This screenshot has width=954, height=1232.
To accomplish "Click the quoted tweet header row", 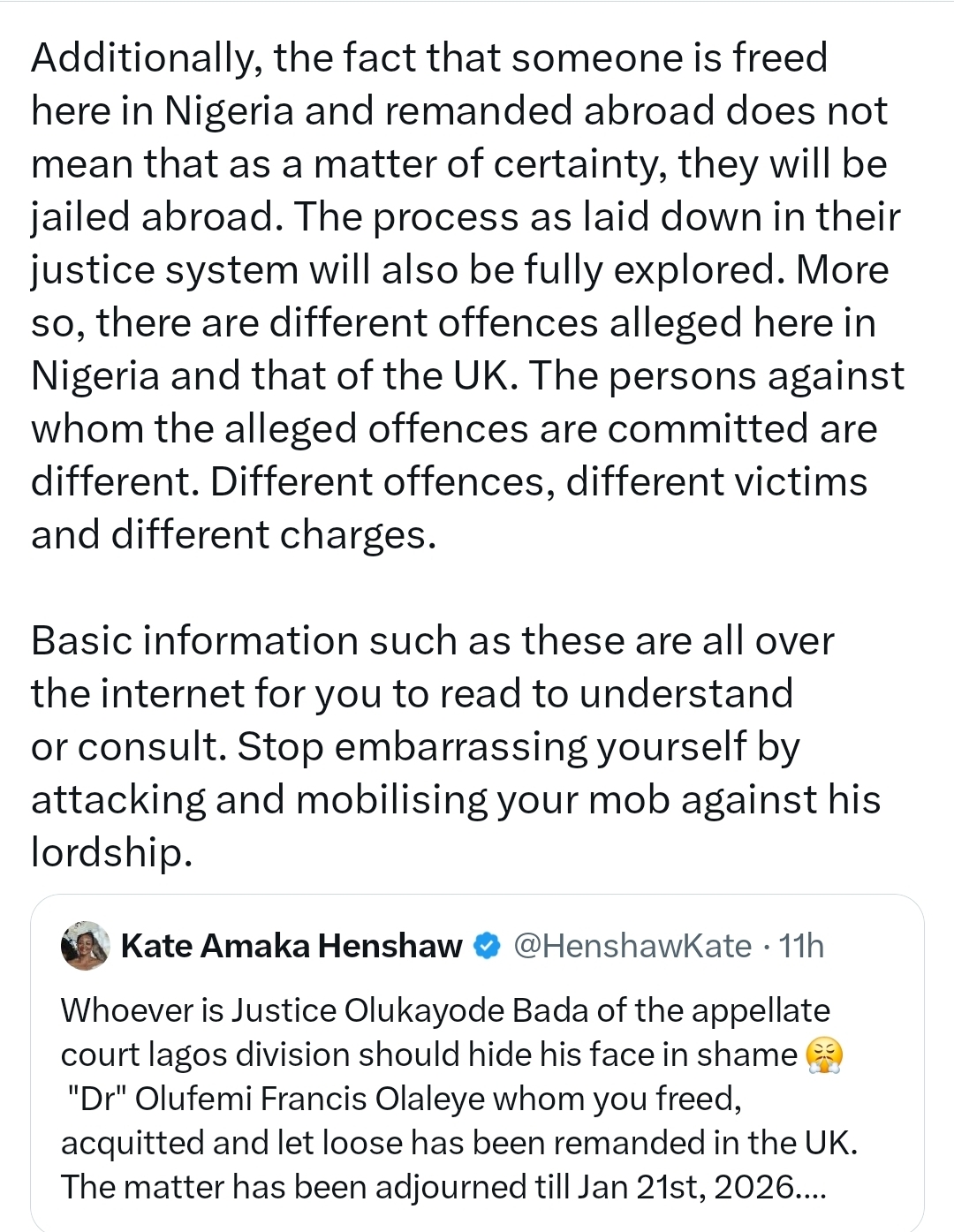I will click(442, 945).
